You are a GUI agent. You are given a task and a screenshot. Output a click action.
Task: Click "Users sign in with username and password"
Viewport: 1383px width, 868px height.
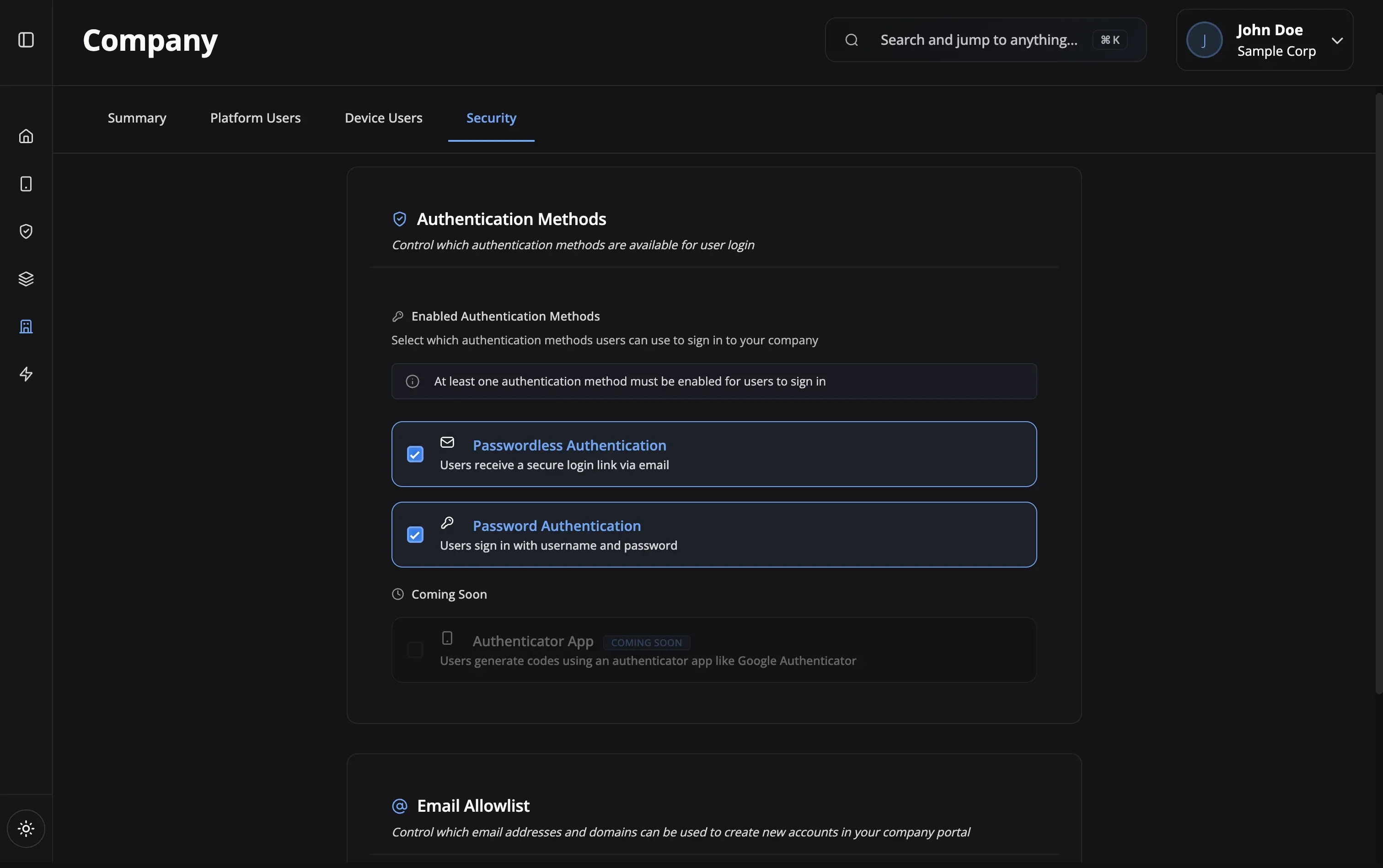pos(558,546)
